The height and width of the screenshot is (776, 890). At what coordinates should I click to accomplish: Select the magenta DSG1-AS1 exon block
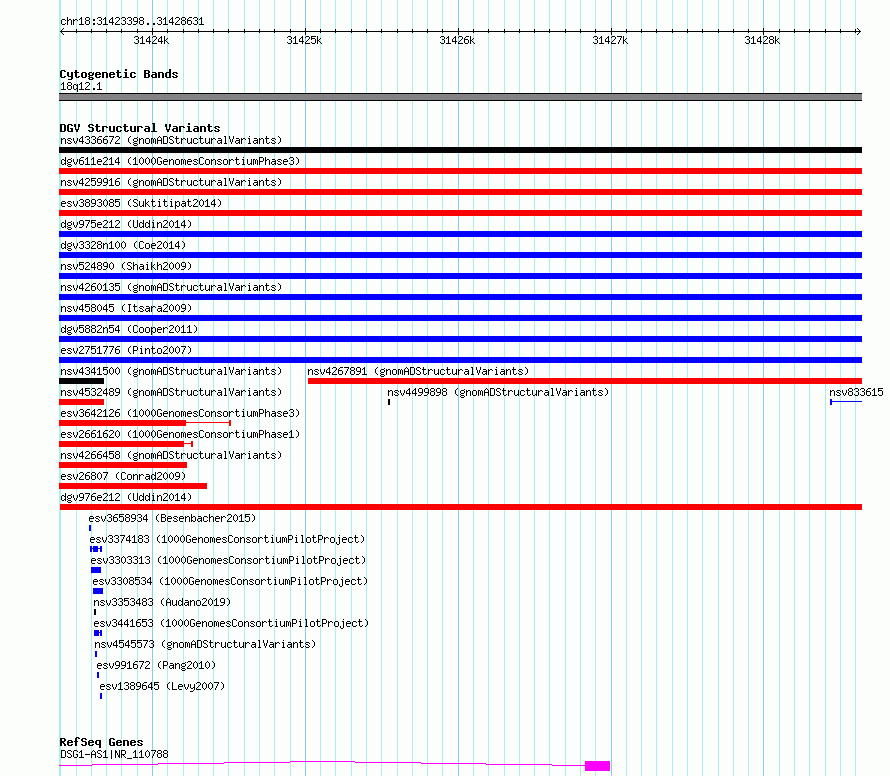(x=598, y=766)
